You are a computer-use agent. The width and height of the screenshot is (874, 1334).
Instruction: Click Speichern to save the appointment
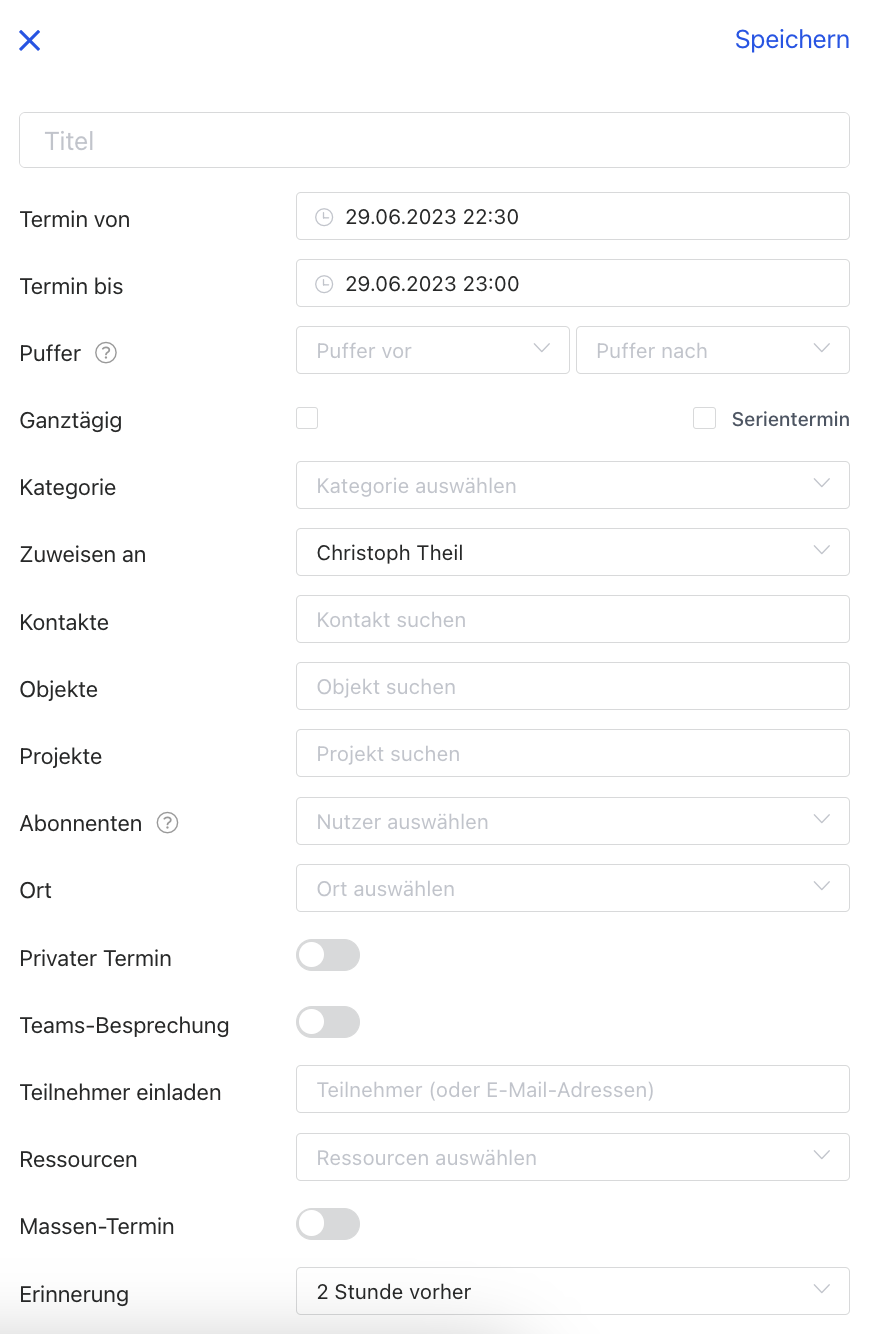(x=792, y=40)
